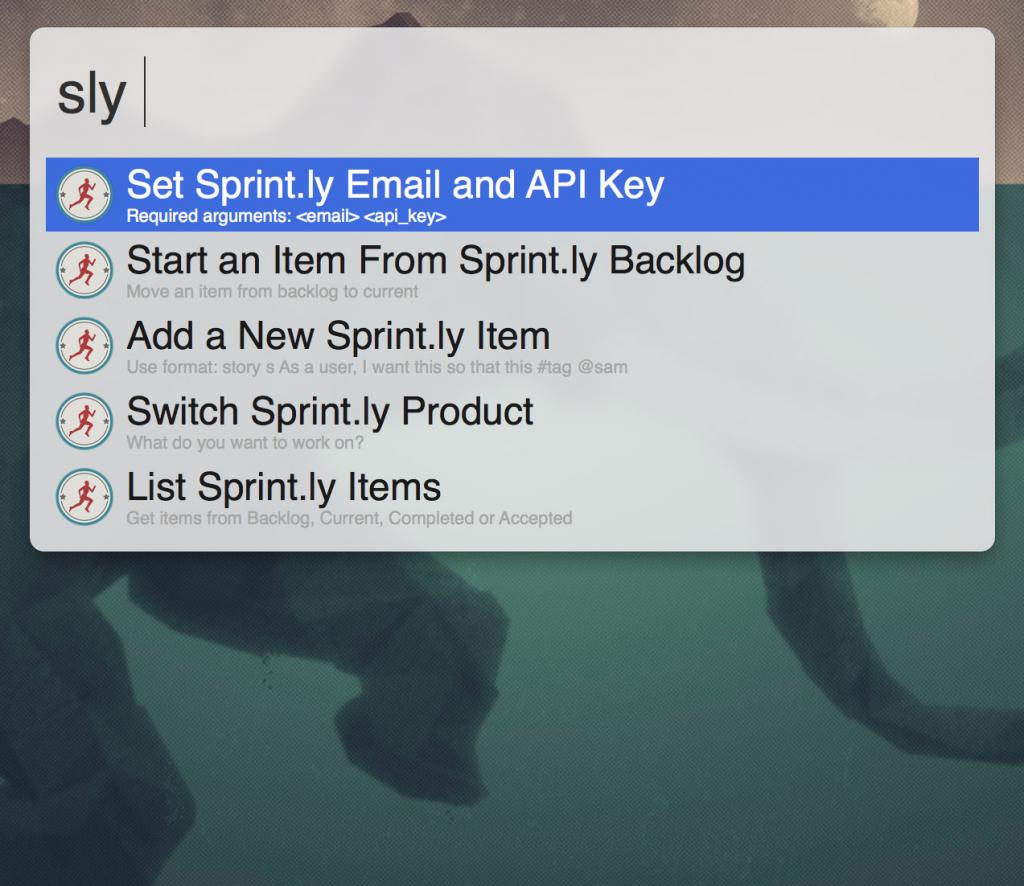This screenshot has width=1024, height=886.
Task: Open the Switch Sprint.ly Product result
Action: pos(330,411)
